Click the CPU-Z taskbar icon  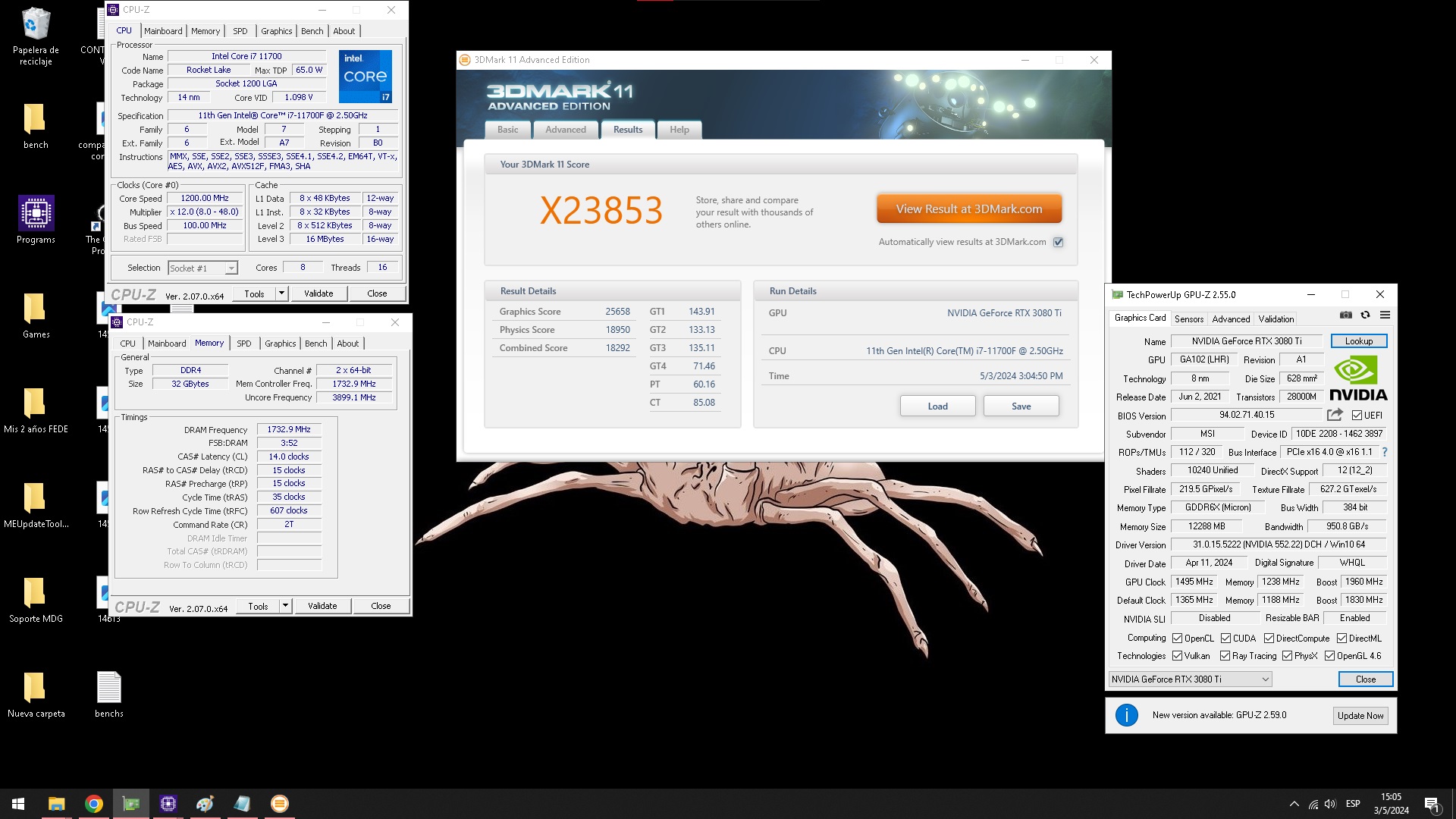[x=168, y=804]
